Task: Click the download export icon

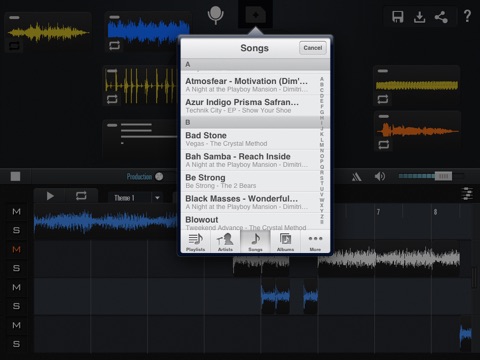Action: (x=419, y=17)
